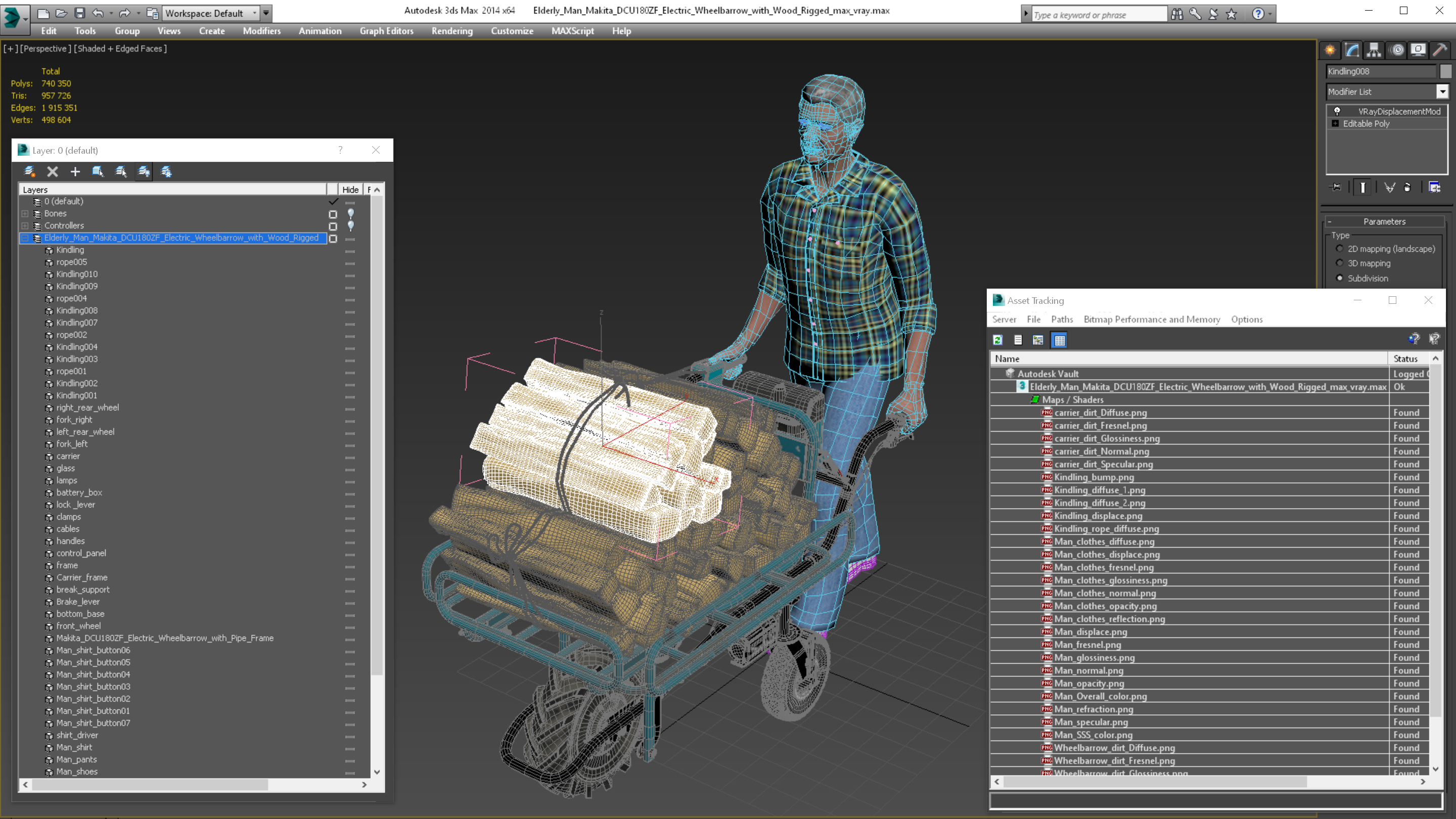Open the Hierarchy command panel tab
This screenshot has width=1456, height=819.
[x=1374, y=51]
